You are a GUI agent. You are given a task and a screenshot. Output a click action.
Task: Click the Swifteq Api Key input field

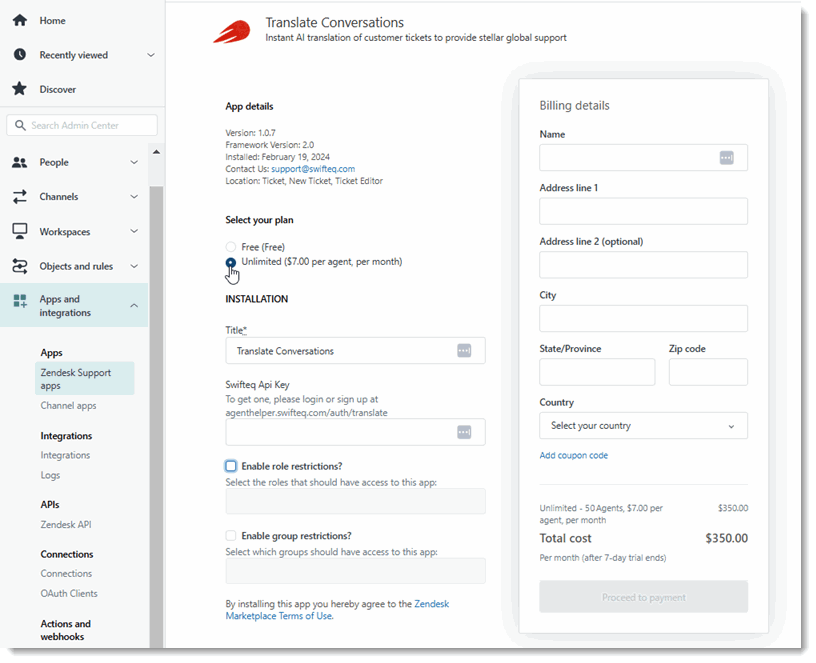coord(355,432)
